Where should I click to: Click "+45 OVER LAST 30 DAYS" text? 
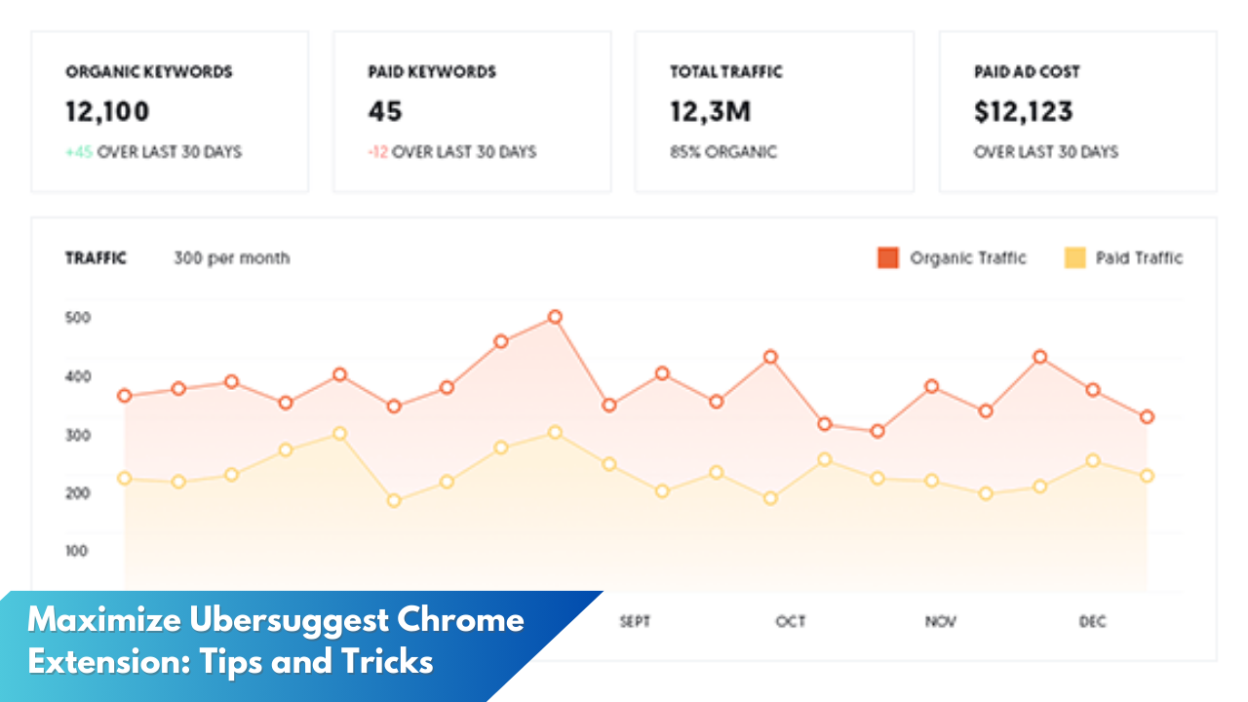click(x=154, y=152)
